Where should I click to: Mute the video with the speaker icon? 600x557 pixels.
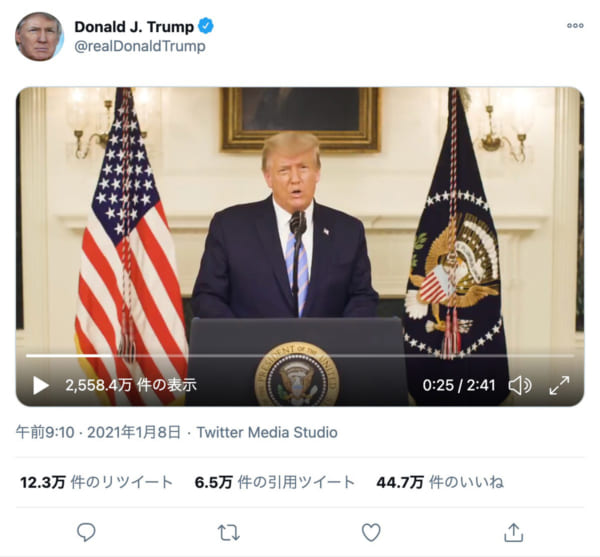tap(520, 385)
